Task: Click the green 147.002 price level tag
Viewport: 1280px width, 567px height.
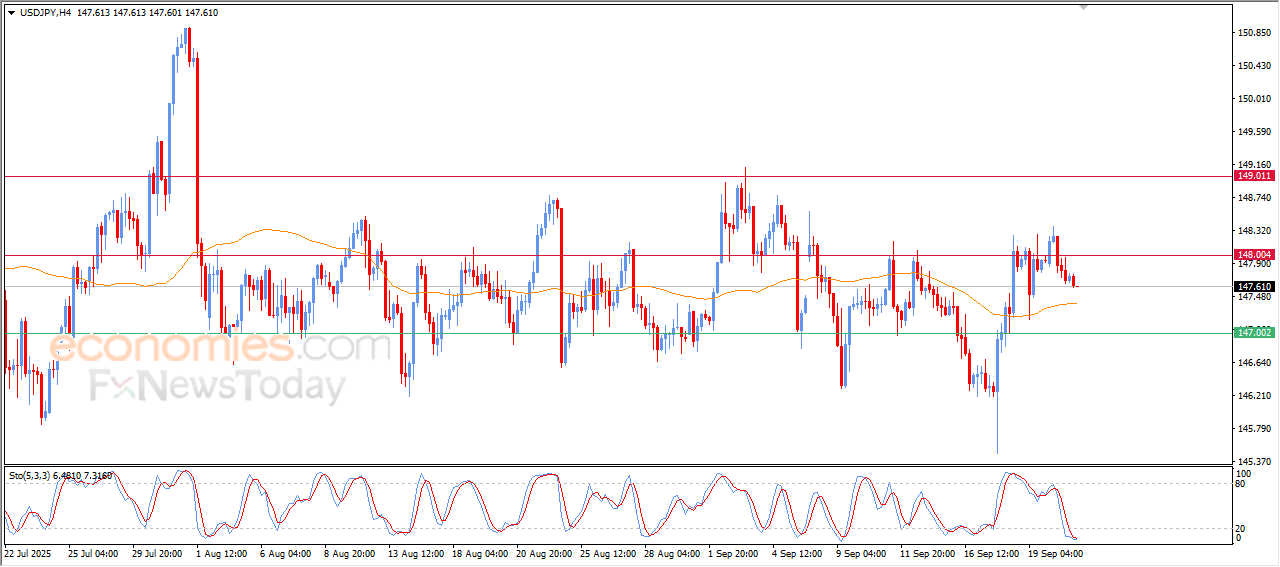Action: (1255, 332)
